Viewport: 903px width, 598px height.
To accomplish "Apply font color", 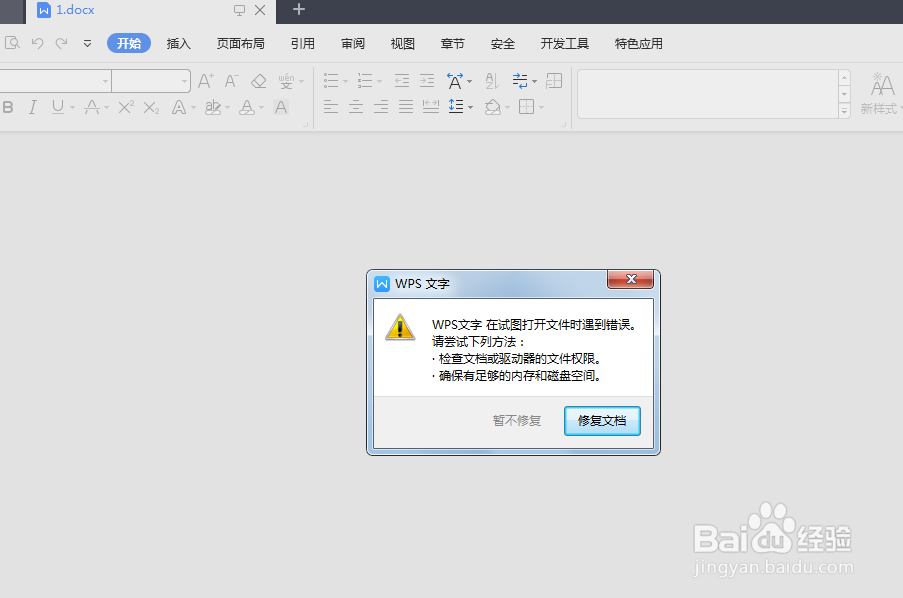I will click(247, 107).
